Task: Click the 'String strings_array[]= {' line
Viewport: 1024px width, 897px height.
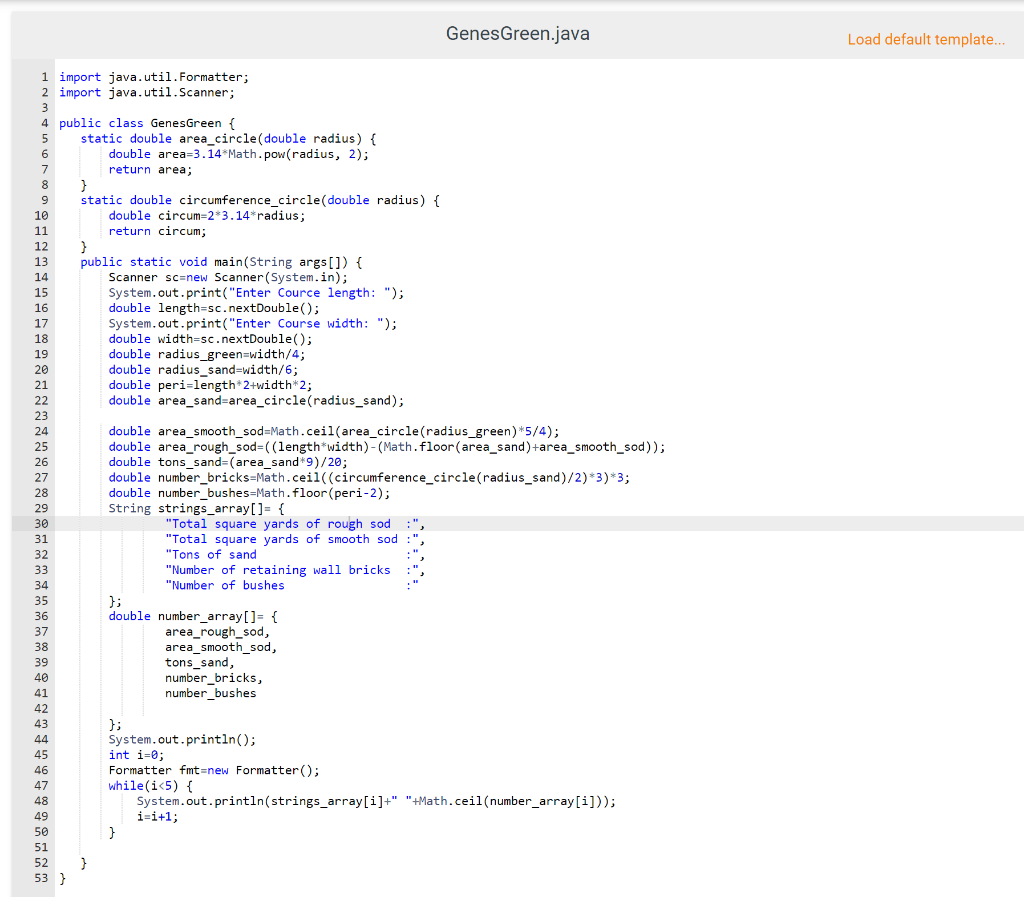Action: [196, 508]
